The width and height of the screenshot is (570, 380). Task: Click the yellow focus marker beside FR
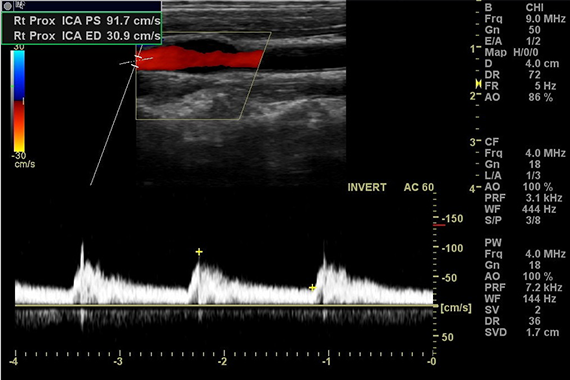[x=478, y=84]
